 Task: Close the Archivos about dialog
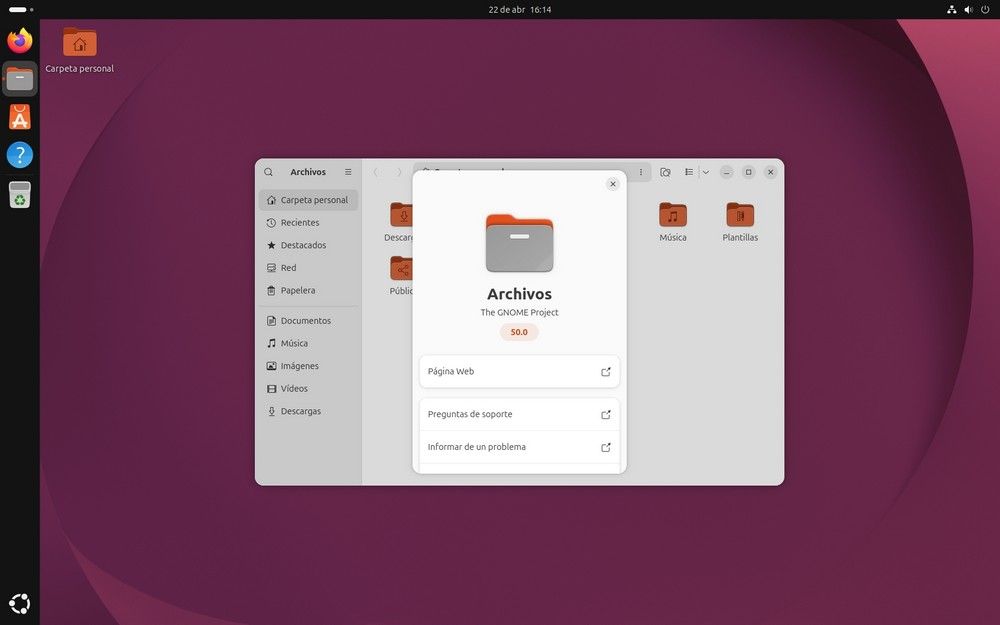coord(613,184)
